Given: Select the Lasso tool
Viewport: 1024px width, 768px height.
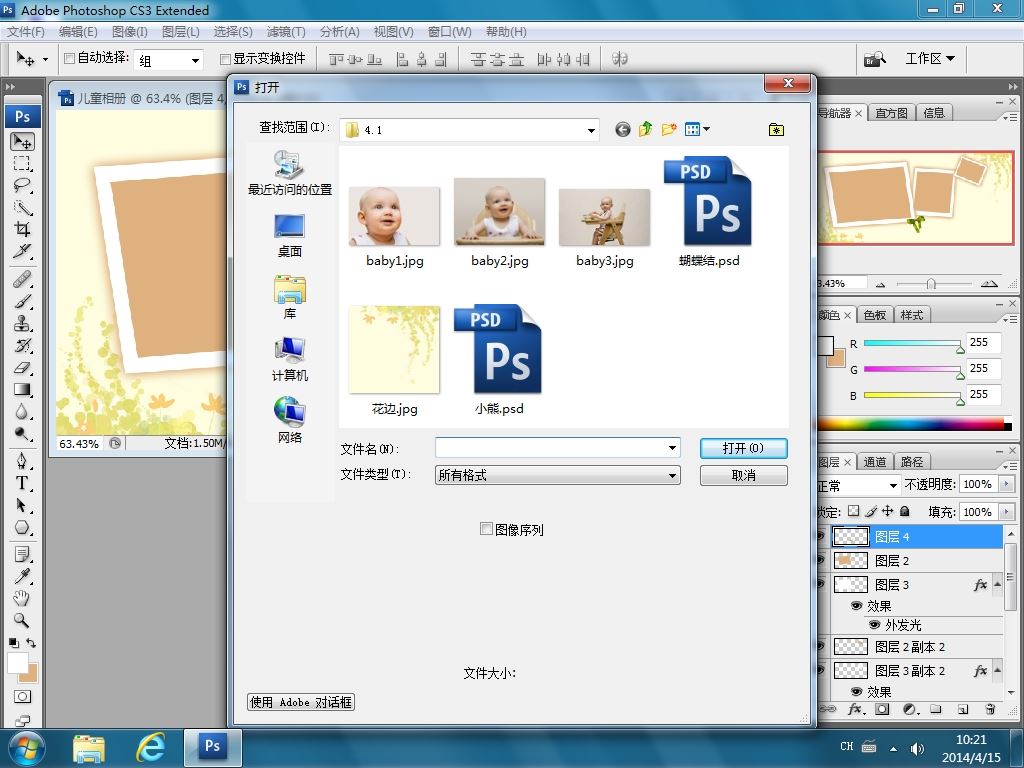Looking at the screenshot, I should (22, 185).
